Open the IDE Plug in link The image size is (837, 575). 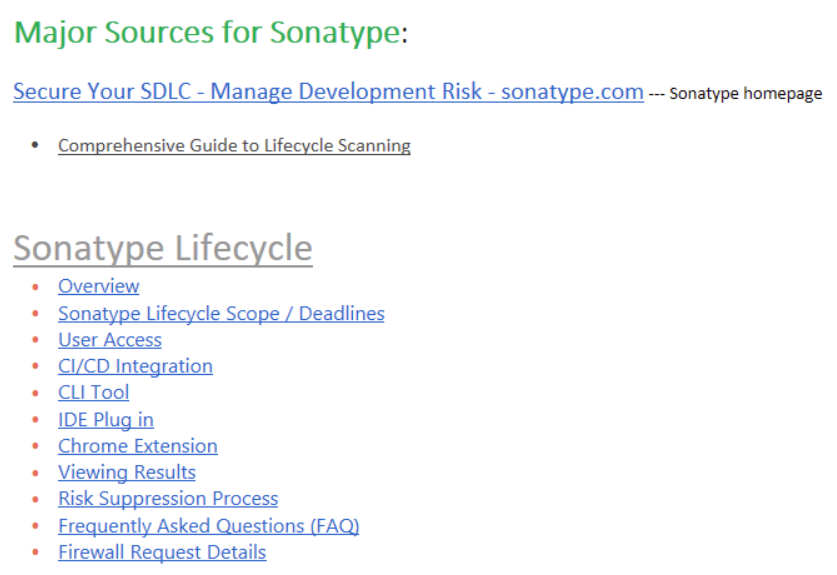(105, 420)
